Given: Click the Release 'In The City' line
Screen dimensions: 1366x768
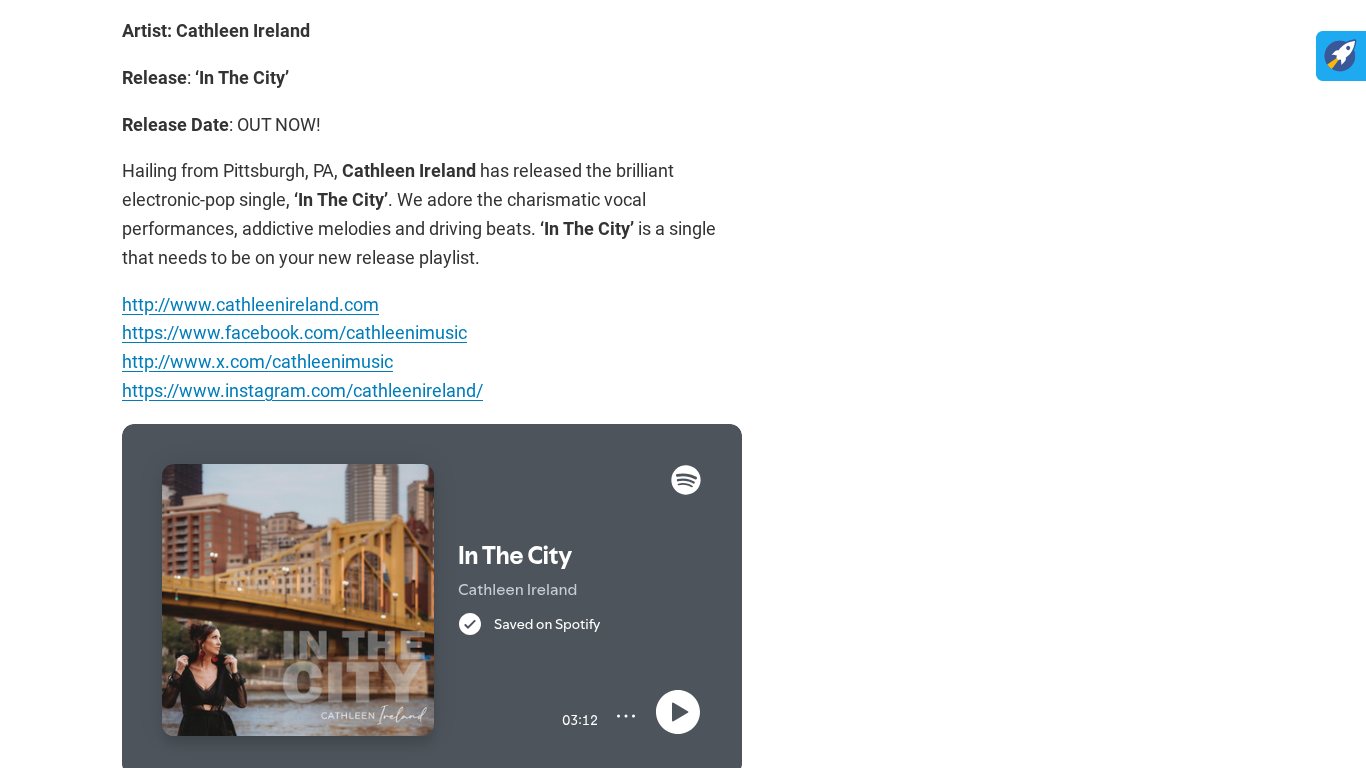Looking at the screenshot, I should (205, 78).
